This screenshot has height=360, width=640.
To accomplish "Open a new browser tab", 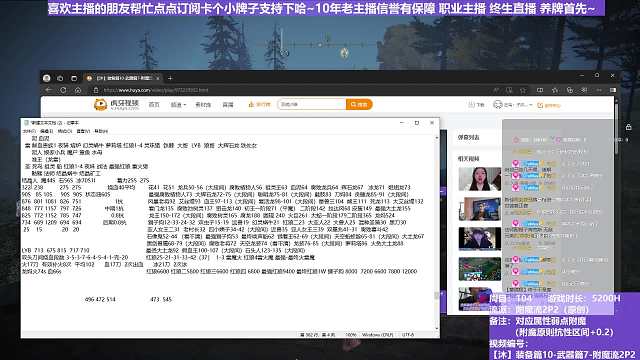I will pos(170,78).
